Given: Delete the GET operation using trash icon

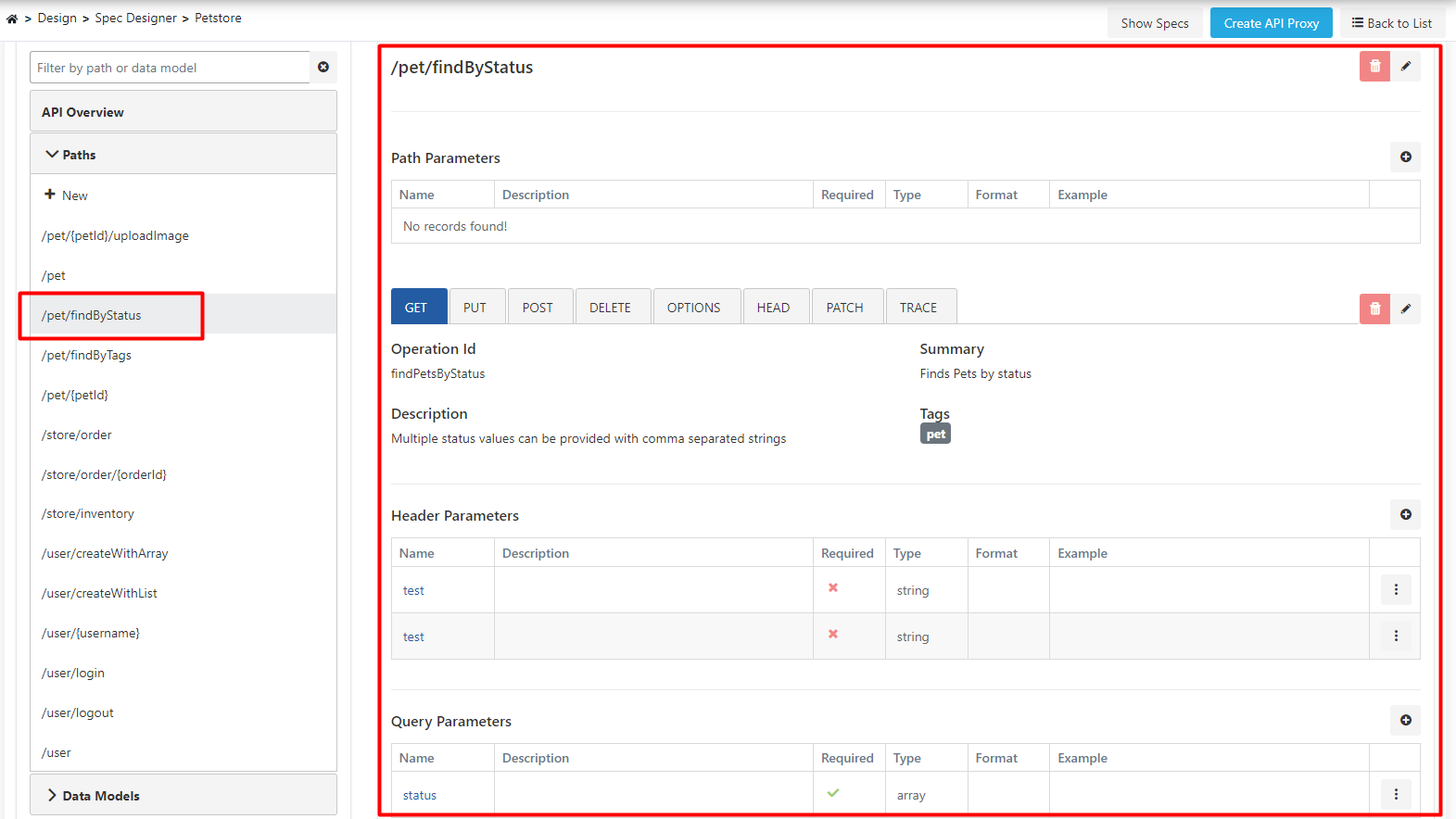Looking at the screenshot, I should (1374, 309).
